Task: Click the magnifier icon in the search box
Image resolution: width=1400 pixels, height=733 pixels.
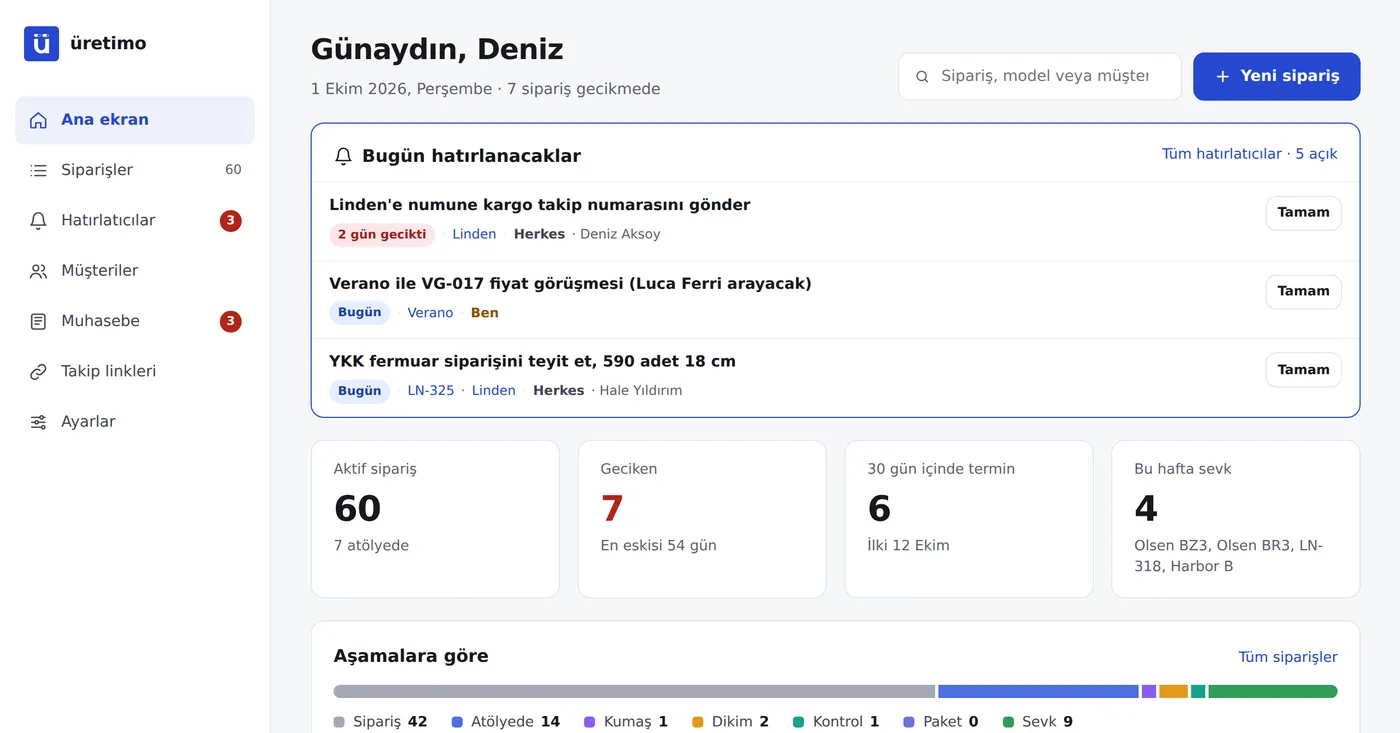Action: coord(922,77)
